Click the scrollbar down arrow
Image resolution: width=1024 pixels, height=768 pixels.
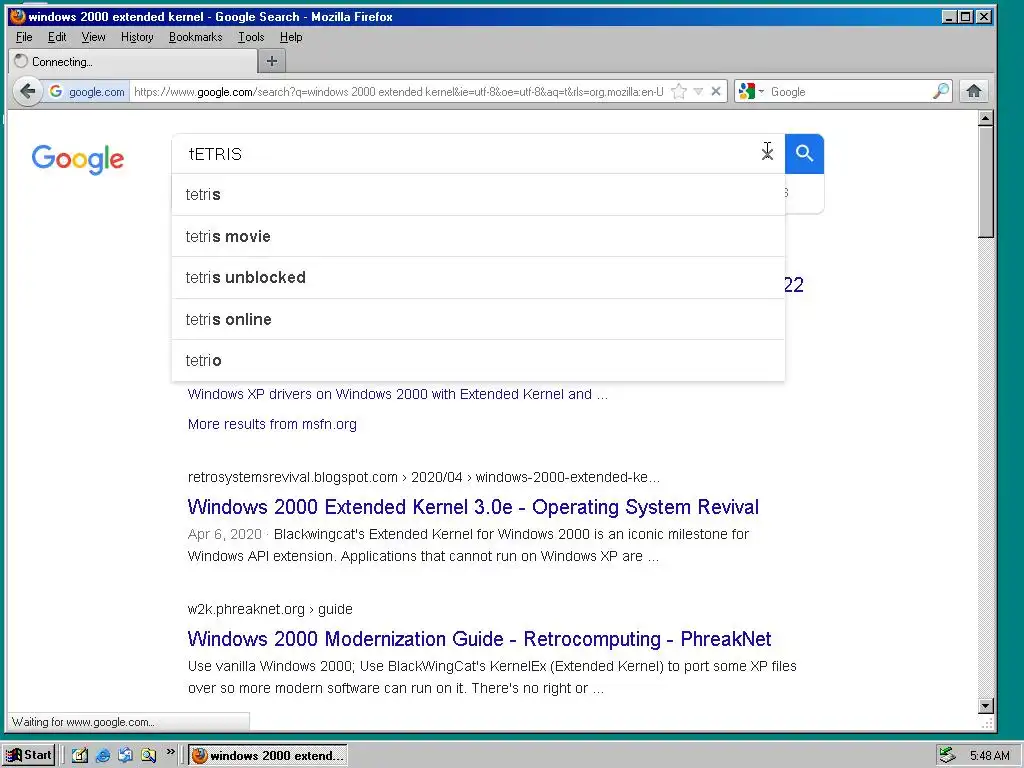(x=986, y=705)
